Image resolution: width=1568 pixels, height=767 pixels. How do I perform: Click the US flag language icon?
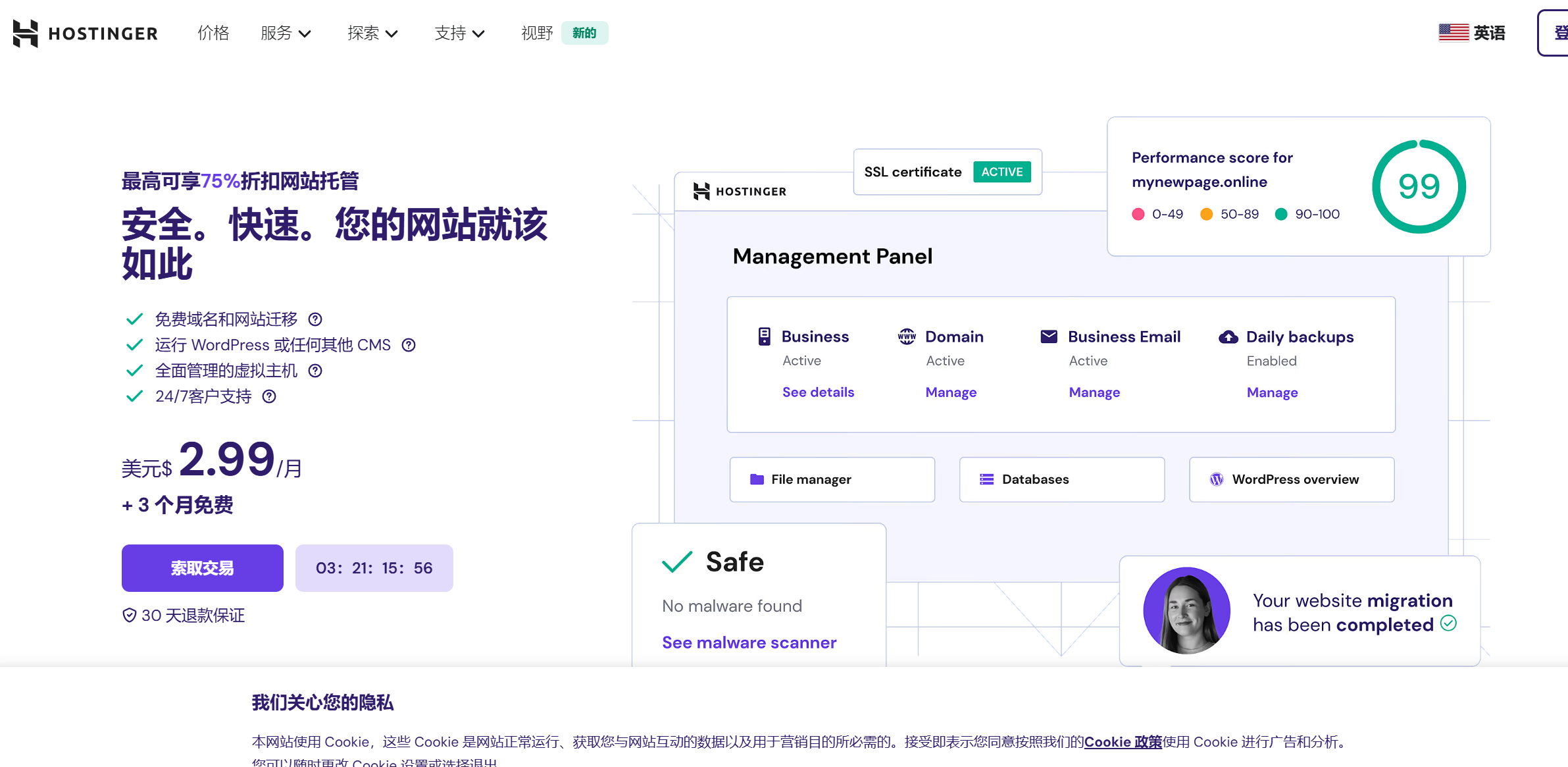[x=1453, y=33]
